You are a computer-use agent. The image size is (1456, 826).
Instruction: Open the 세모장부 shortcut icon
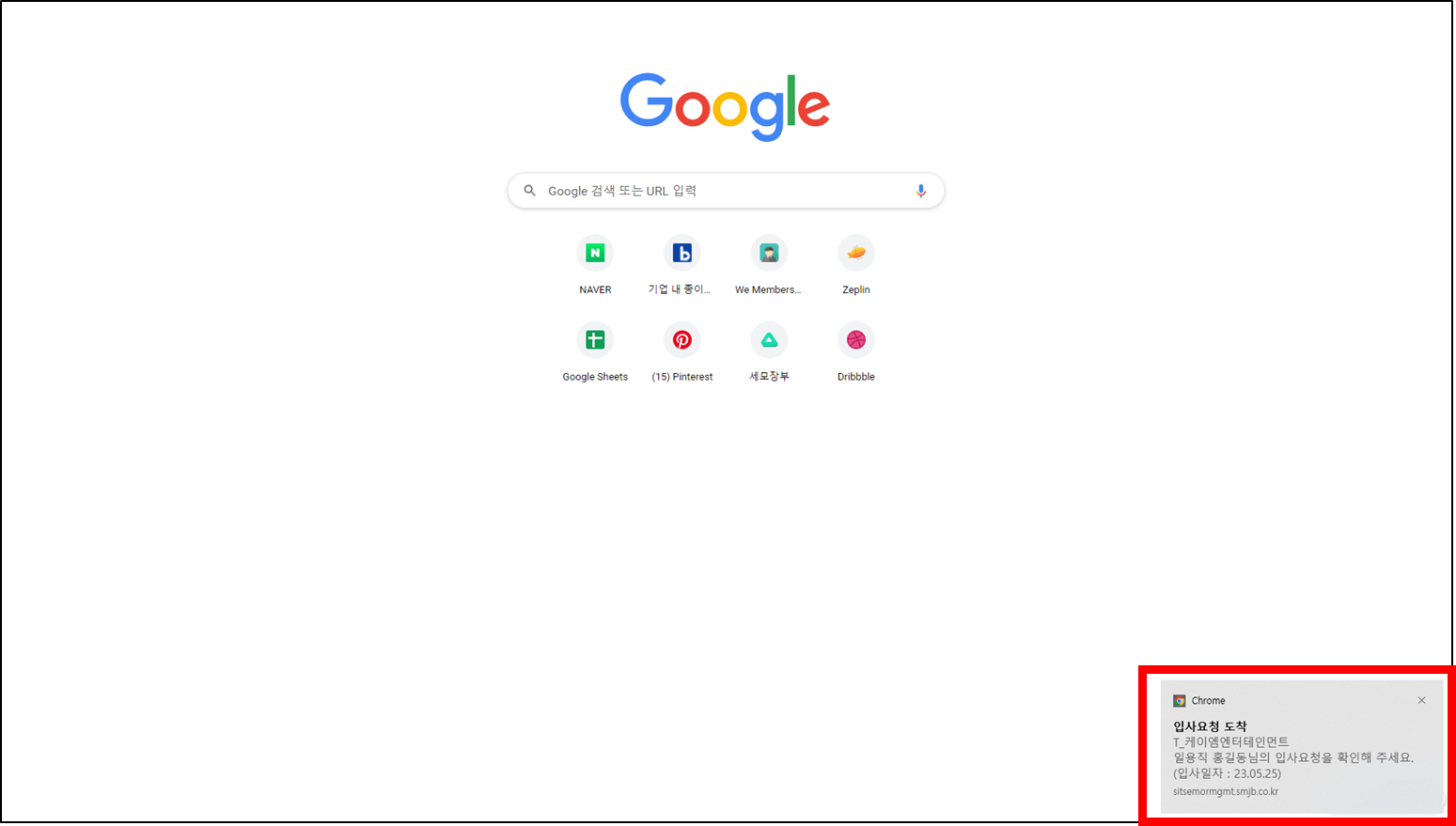pyautogui.click(x=769, y=340)
